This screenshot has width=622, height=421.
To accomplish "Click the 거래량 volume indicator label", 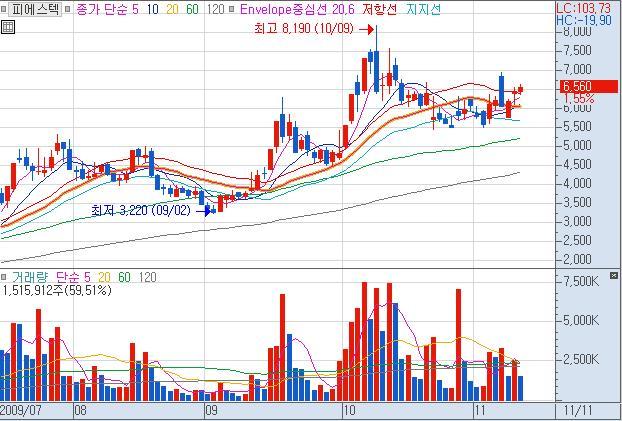I will pos(29,277).
